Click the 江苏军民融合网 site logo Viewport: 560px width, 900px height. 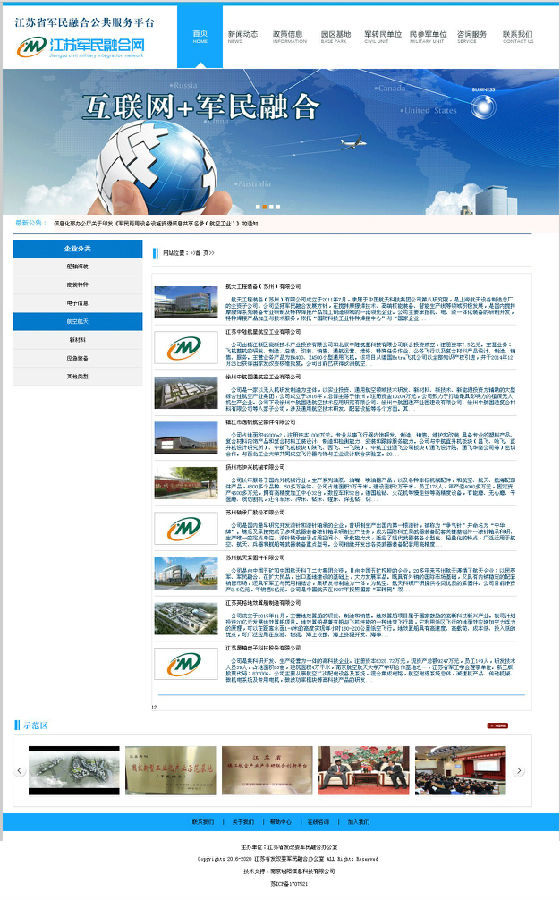(80, 46)
